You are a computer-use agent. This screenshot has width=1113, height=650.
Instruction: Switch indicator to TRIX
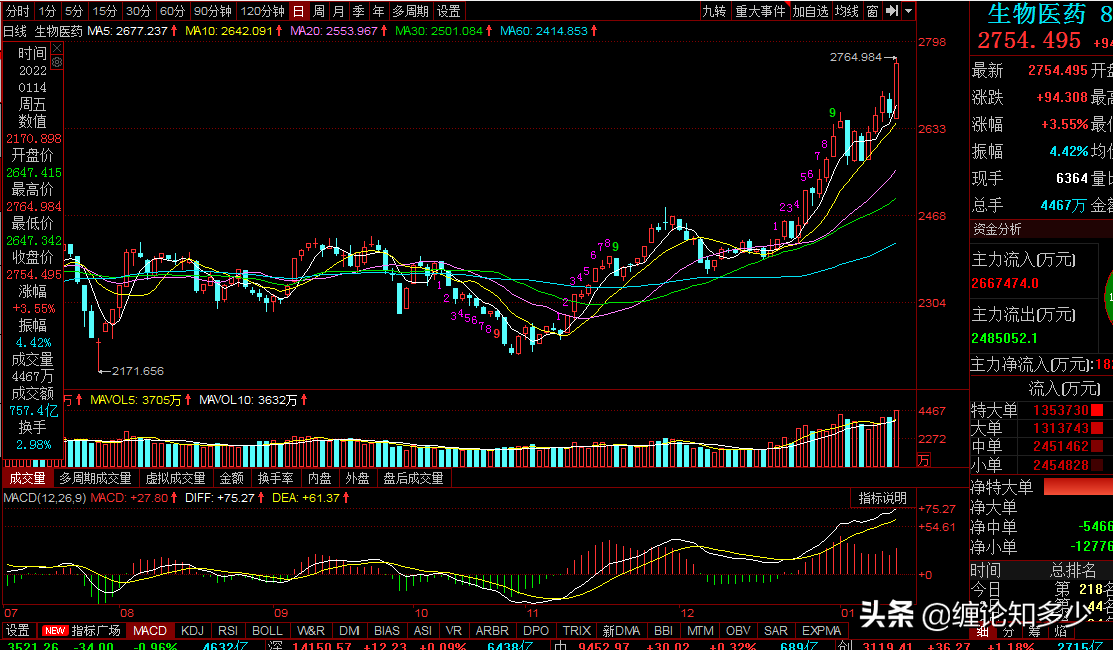[x=577, y=630]
